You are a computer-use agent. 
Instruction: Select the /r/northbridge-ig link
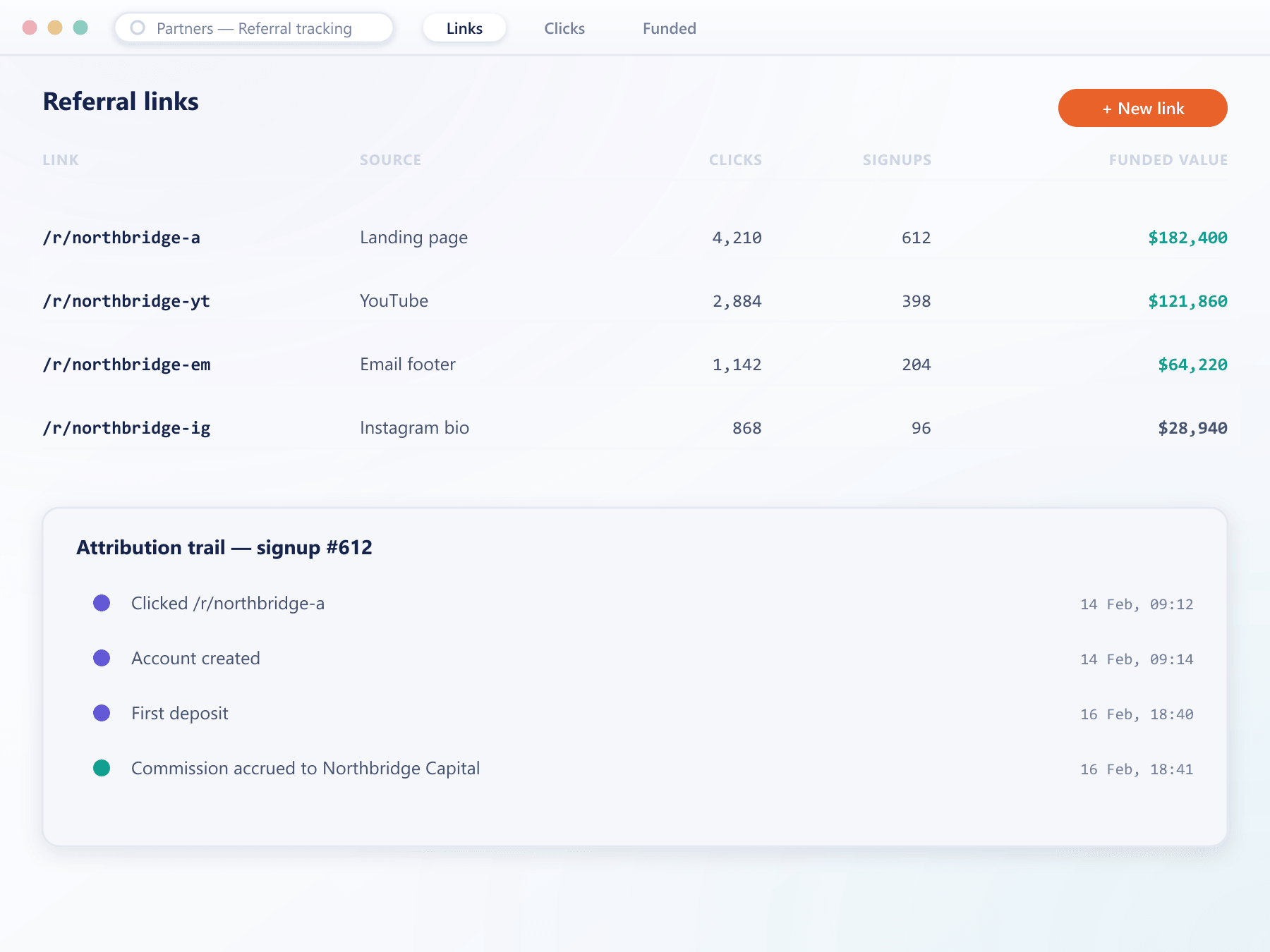click(x=126, y=428)
